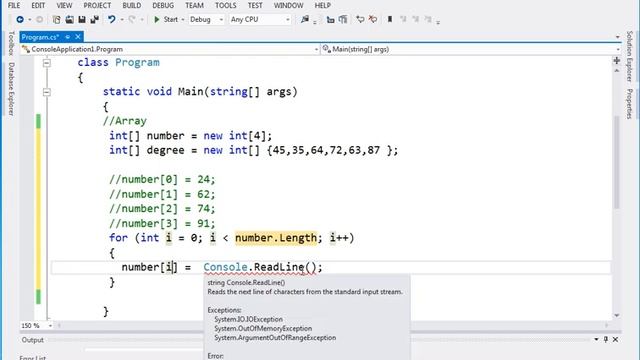Collapse the class Program code block

tap(47, 63)
